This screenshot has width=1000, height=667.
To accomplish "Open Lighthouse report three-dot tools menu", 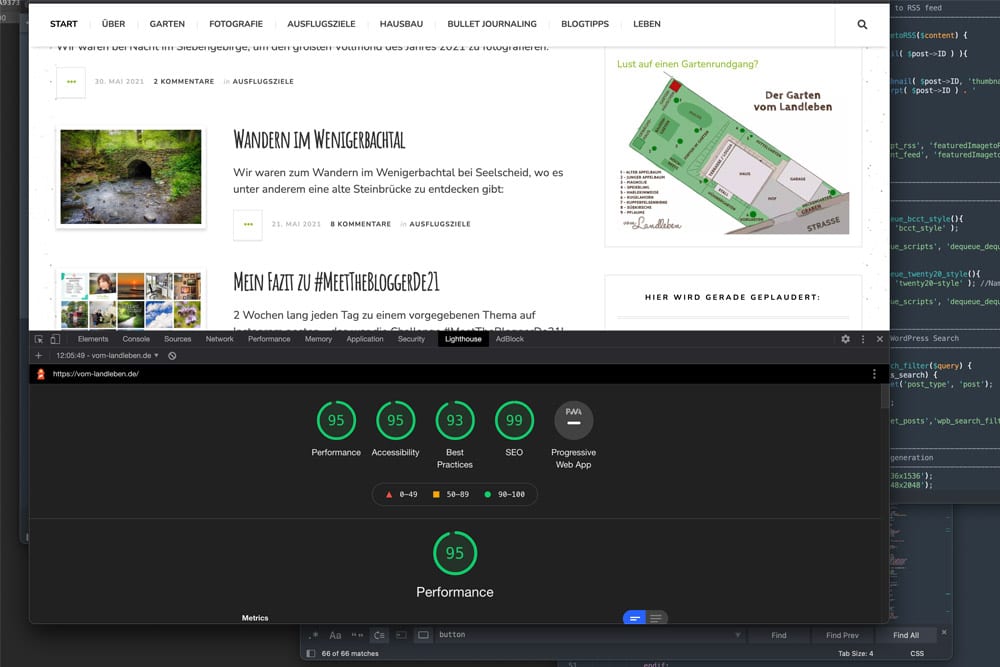I will pos(874,374).
